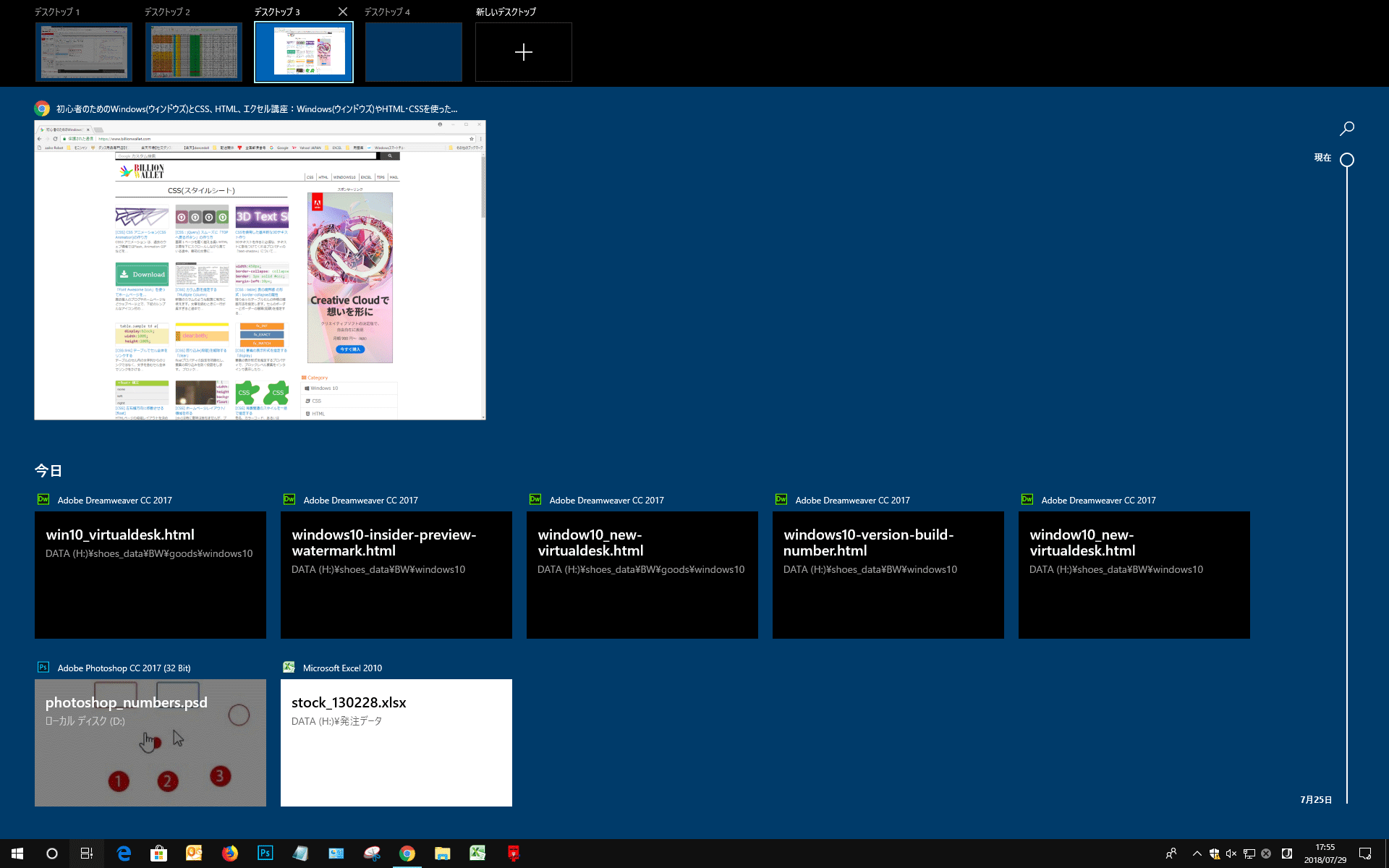
Task: Click the Excel icon above stock_130228.xlsx
Action: pyautogui.click(x=289, y=668)
